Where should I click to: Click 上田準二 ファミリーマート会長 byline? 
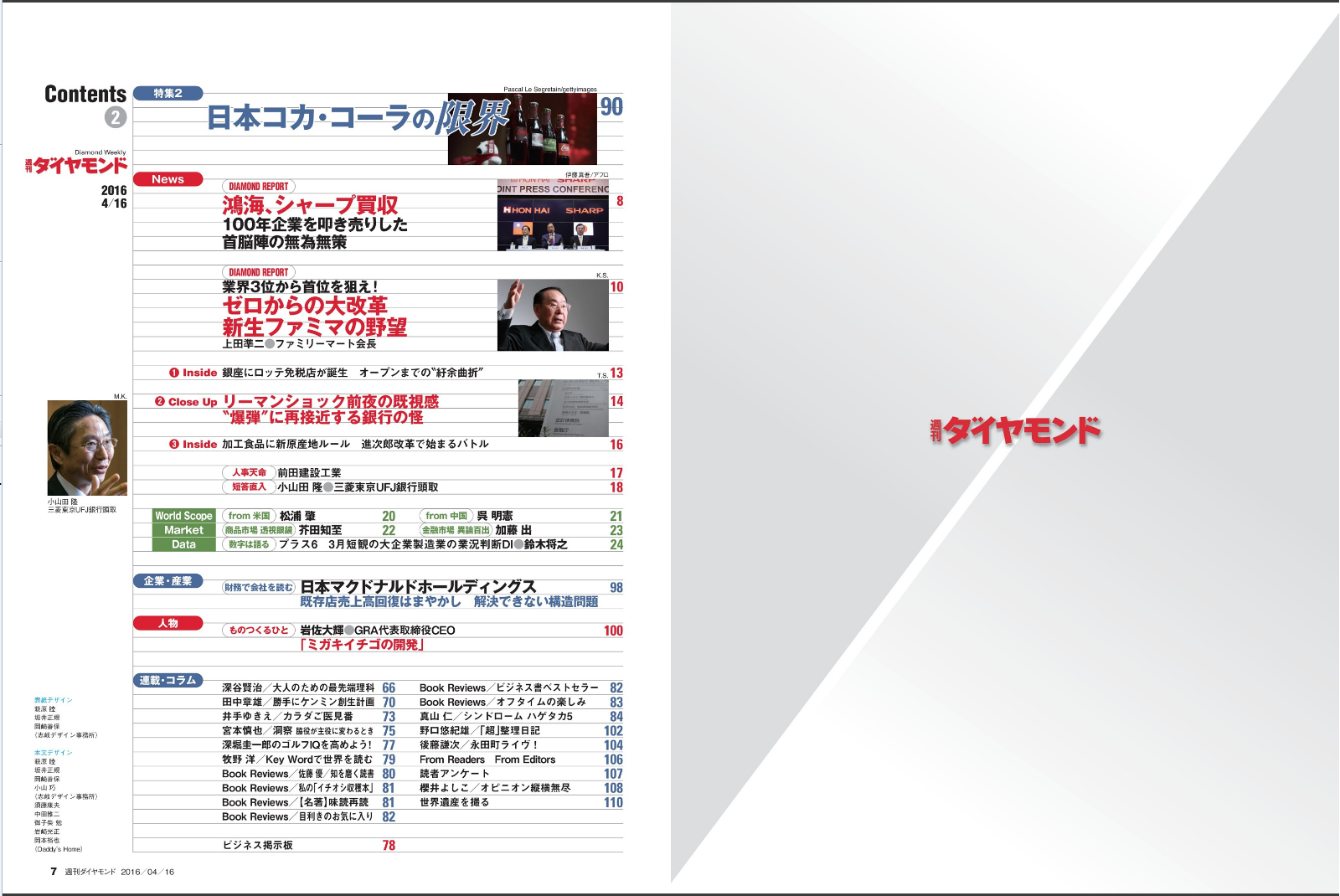click(x=299, y=343)
